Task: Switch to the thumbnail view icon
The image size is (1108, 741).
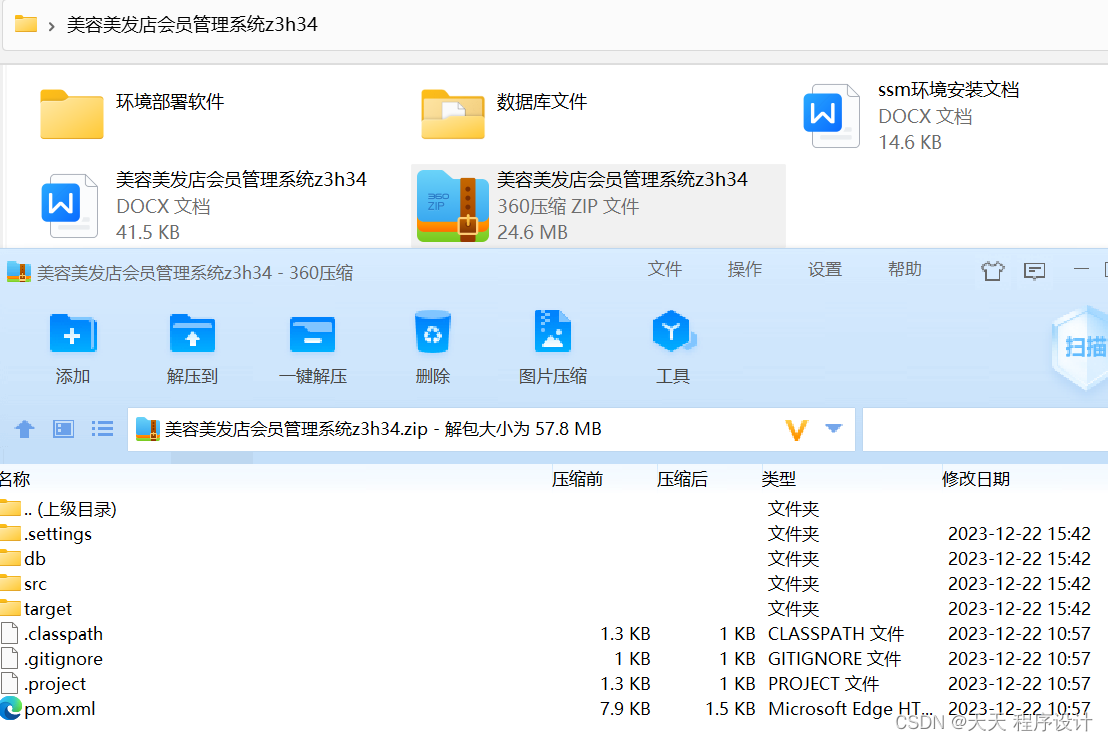Action: pos(64,429)
